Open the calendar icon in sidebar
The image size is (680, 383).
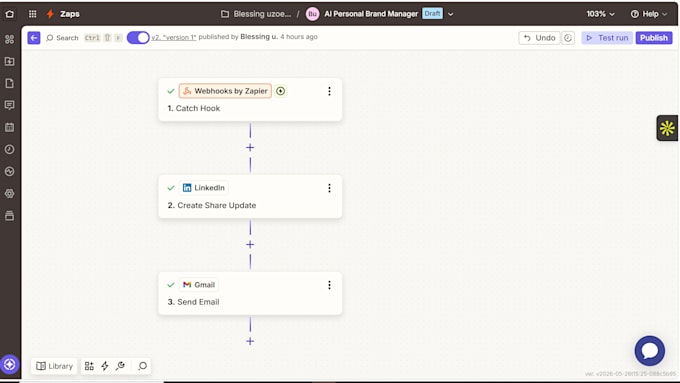10,127
